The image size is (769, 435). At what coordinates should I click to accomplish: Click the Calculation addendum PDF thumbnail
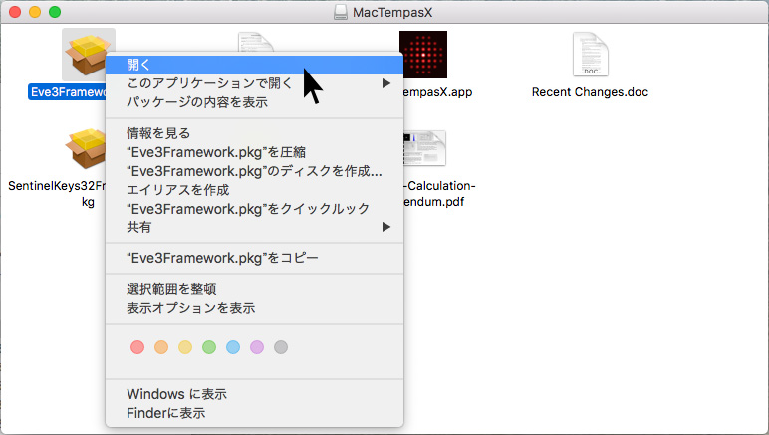(425, 151)
